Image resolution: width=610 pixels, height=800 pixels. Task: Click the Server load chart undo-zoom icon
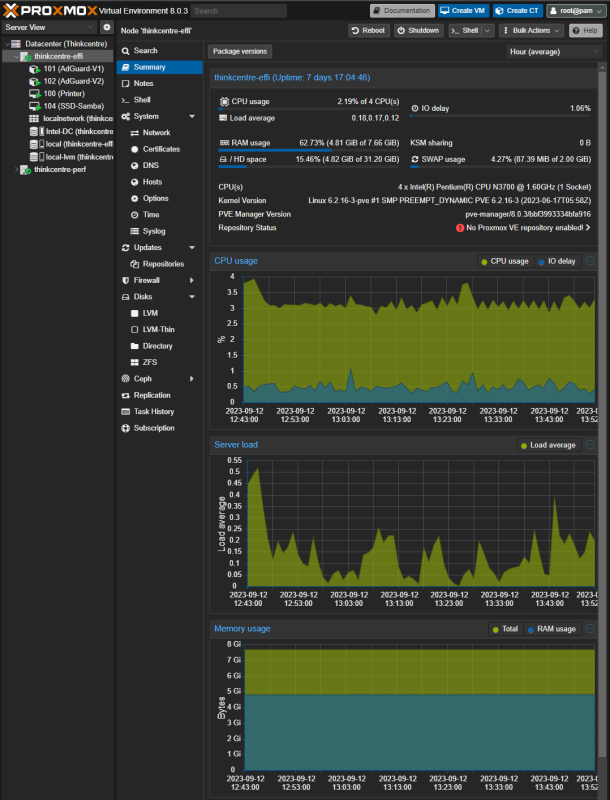click(x=590, y=445)
